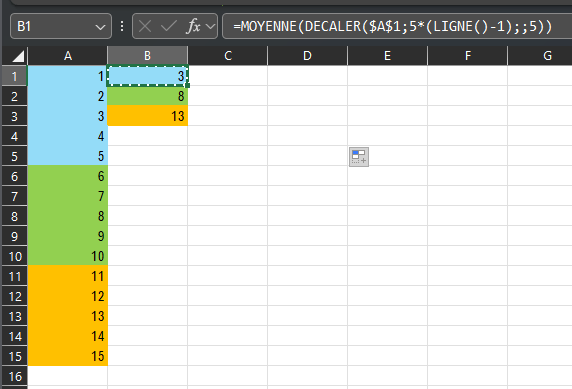
Task: Select cell A14 containing 14
Action: tap(67, 336)
